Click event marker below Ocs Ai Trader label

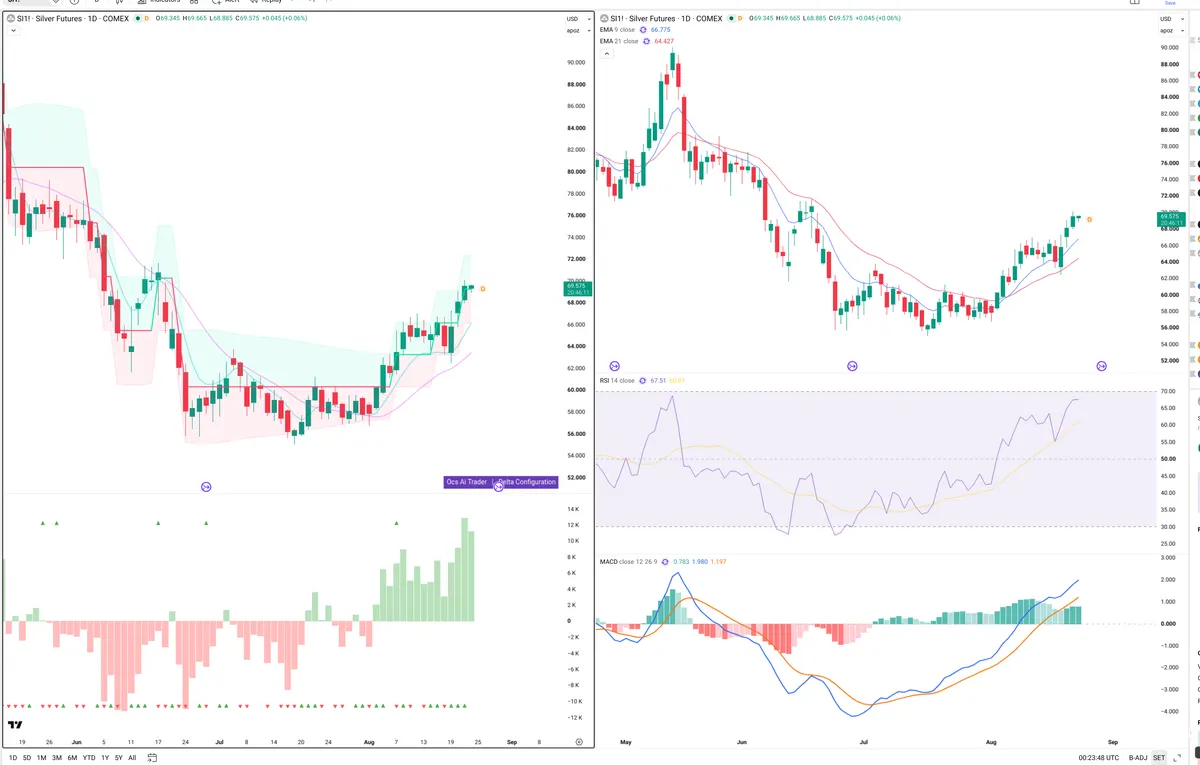tap(499, 487)
